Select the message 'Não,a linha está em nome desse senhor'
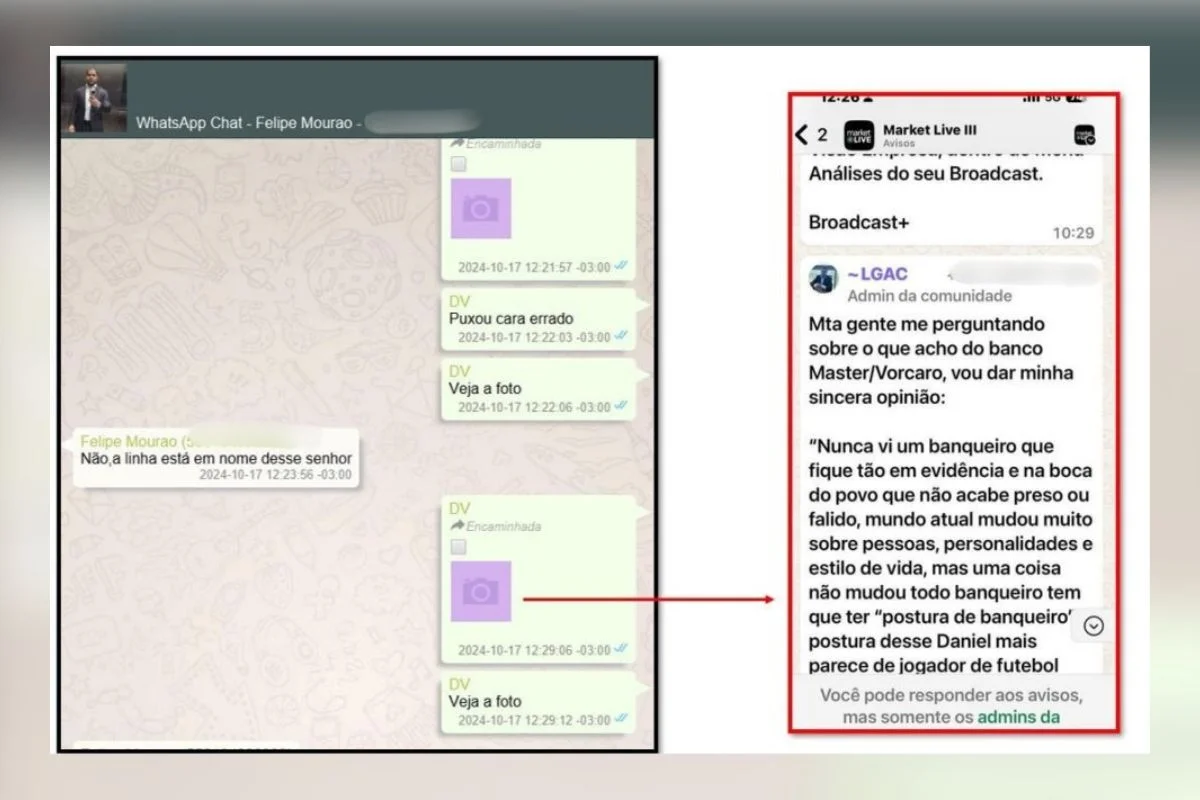This screenshot has height=800, width=1200. [216, 458]
